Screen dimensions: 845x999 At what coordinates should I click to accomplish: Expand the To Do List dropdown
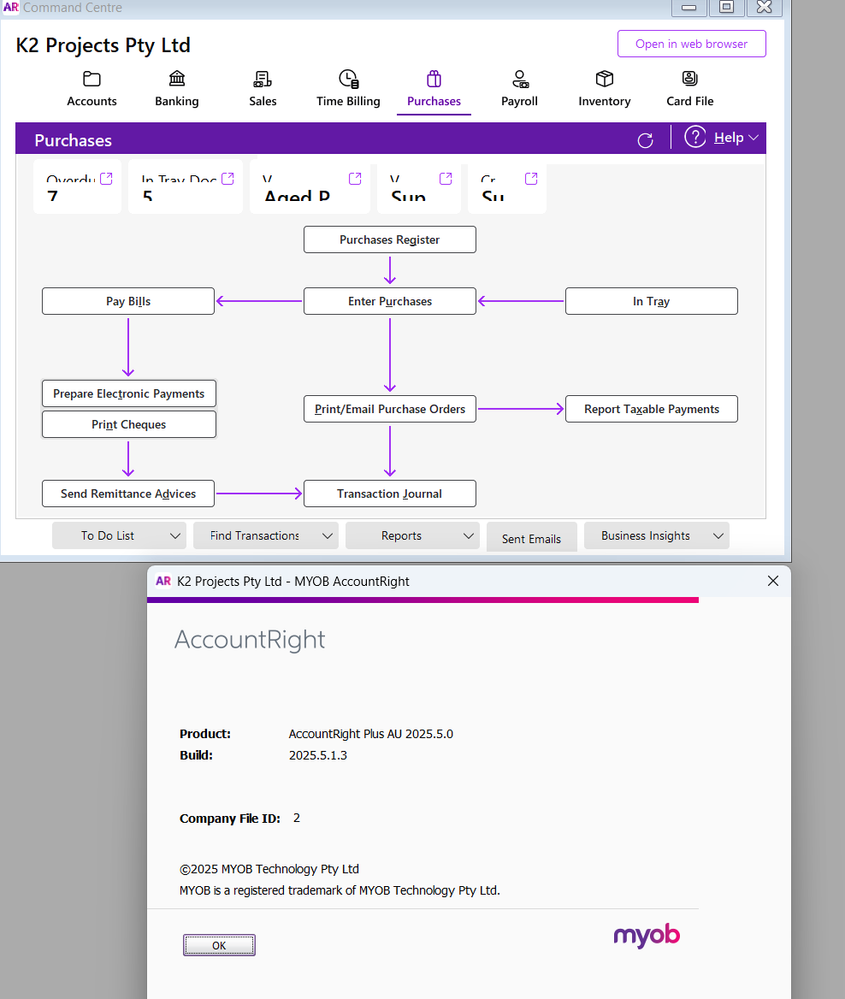pyautogui.click(x=175, y=536)
